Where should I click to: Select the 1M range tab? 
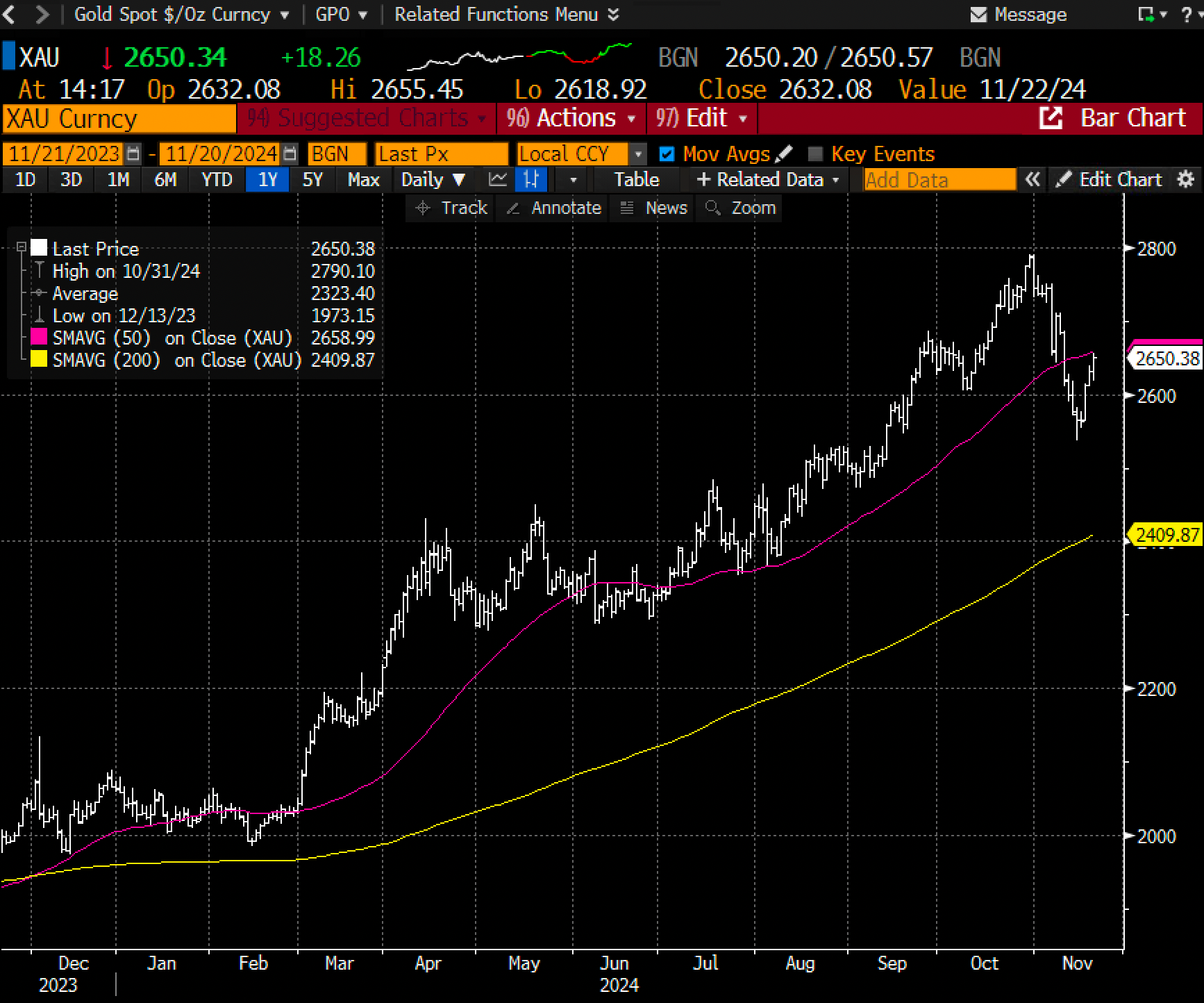(x=118, y=180)
